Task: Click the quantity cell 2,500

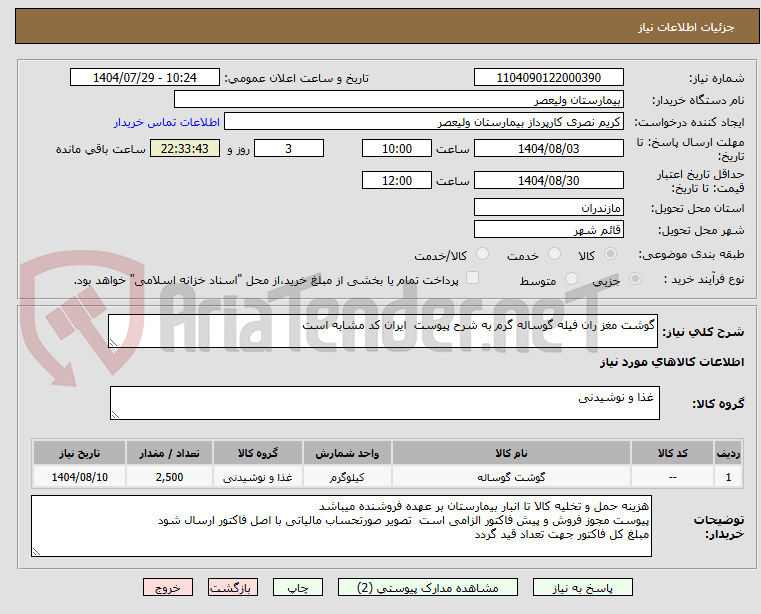Action: tap(169, 478)
